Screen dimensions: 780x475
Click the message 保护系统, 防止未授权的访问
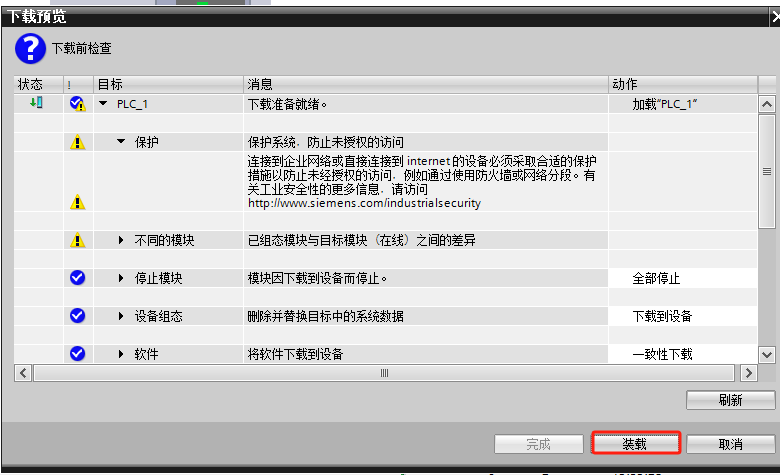(x=326, y=142)
